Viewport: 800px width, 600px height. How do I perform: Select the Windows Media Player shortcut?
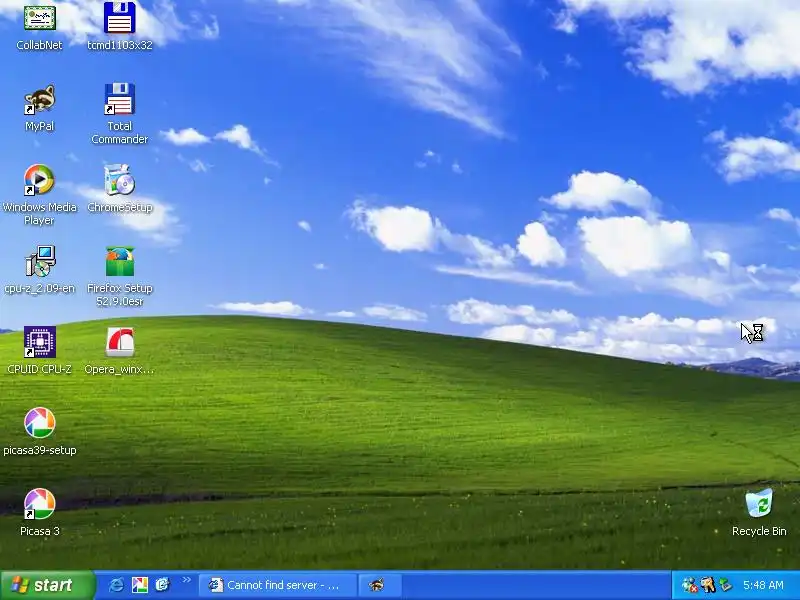[39, 194]
